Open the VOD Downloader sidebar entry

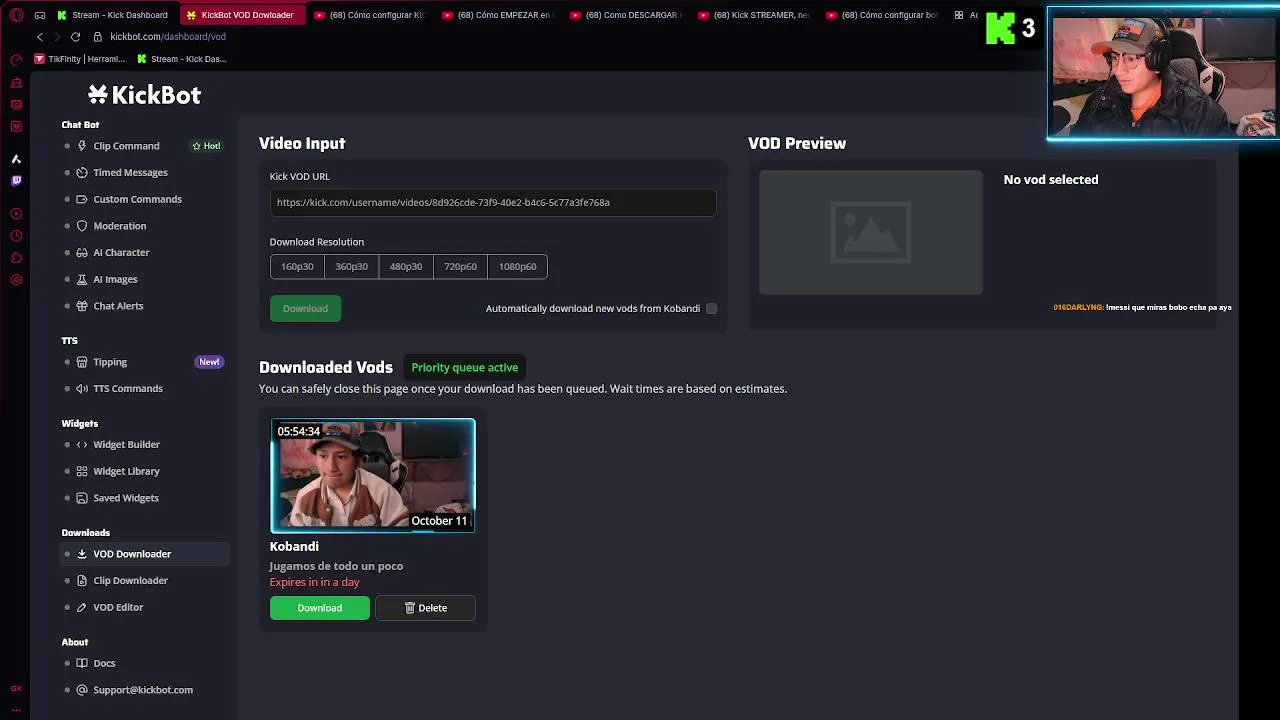pos(145,554)
